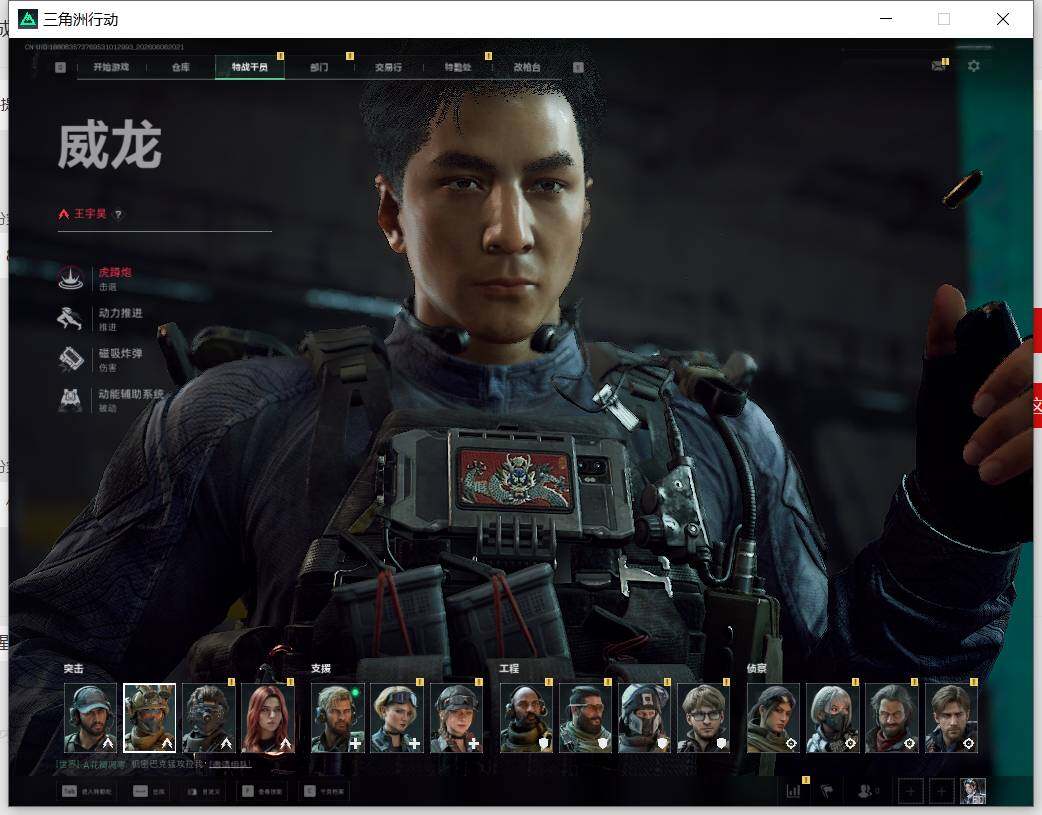Select the 磁吸炸弹 skill icon
This screenshot has height=815, width=1042.
click(x=70, y=359)
